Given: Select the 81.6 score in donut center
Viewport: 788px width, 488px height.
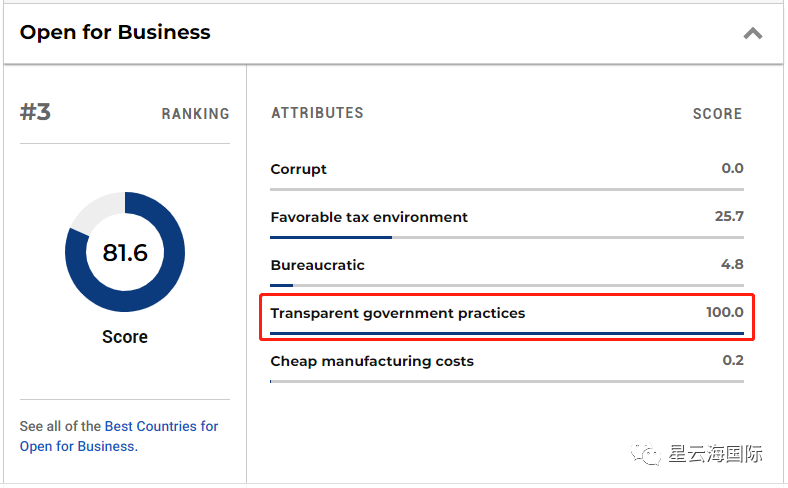Looking at the screenshot, I should pos(125,253).
